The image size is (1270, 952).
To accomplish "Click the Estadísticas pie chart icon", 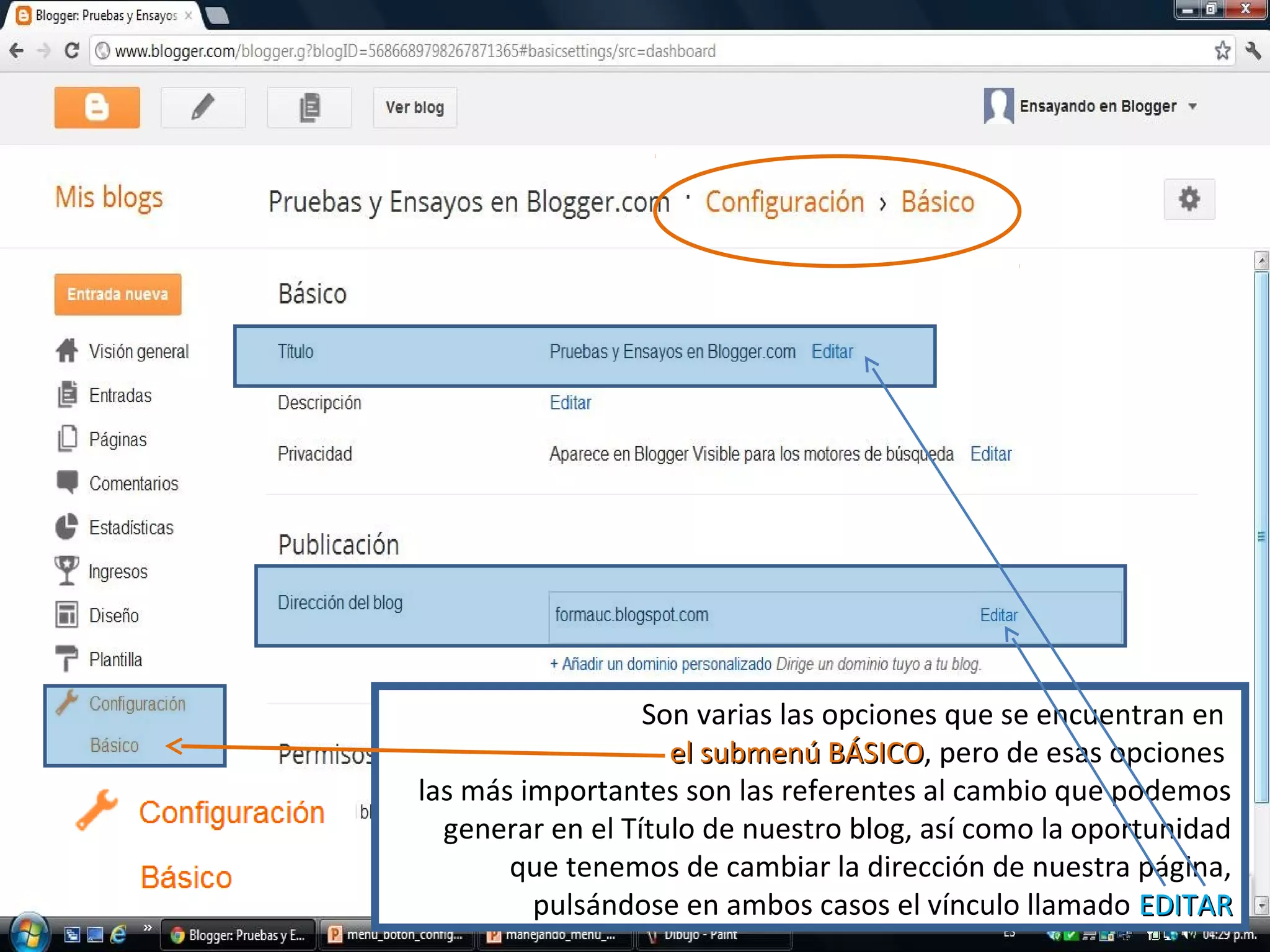I will [x=67, y=526].
